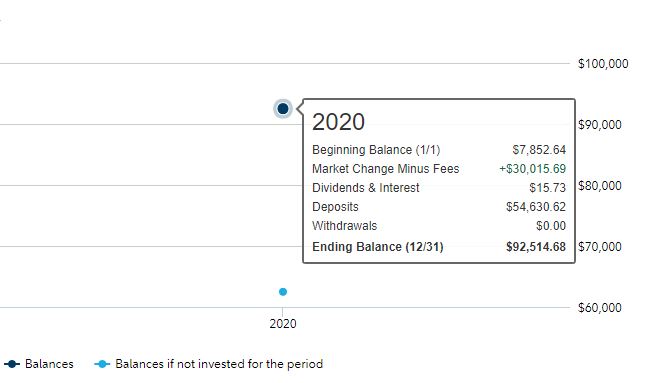Toggle the Balances legend series
This screenshot has height=383, width=654.
coord(39,364)
